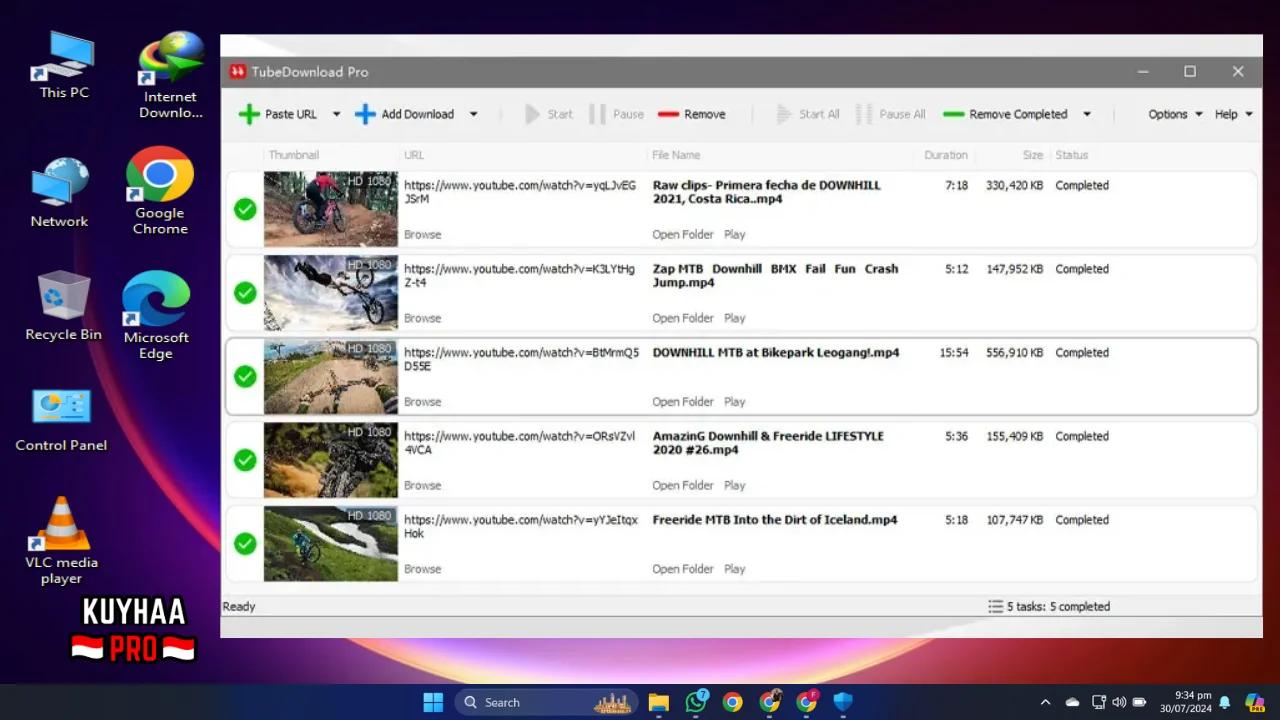Open Windows Security shield on taskbar
The height and width of the screenshot is (720, 1280).
843,702
